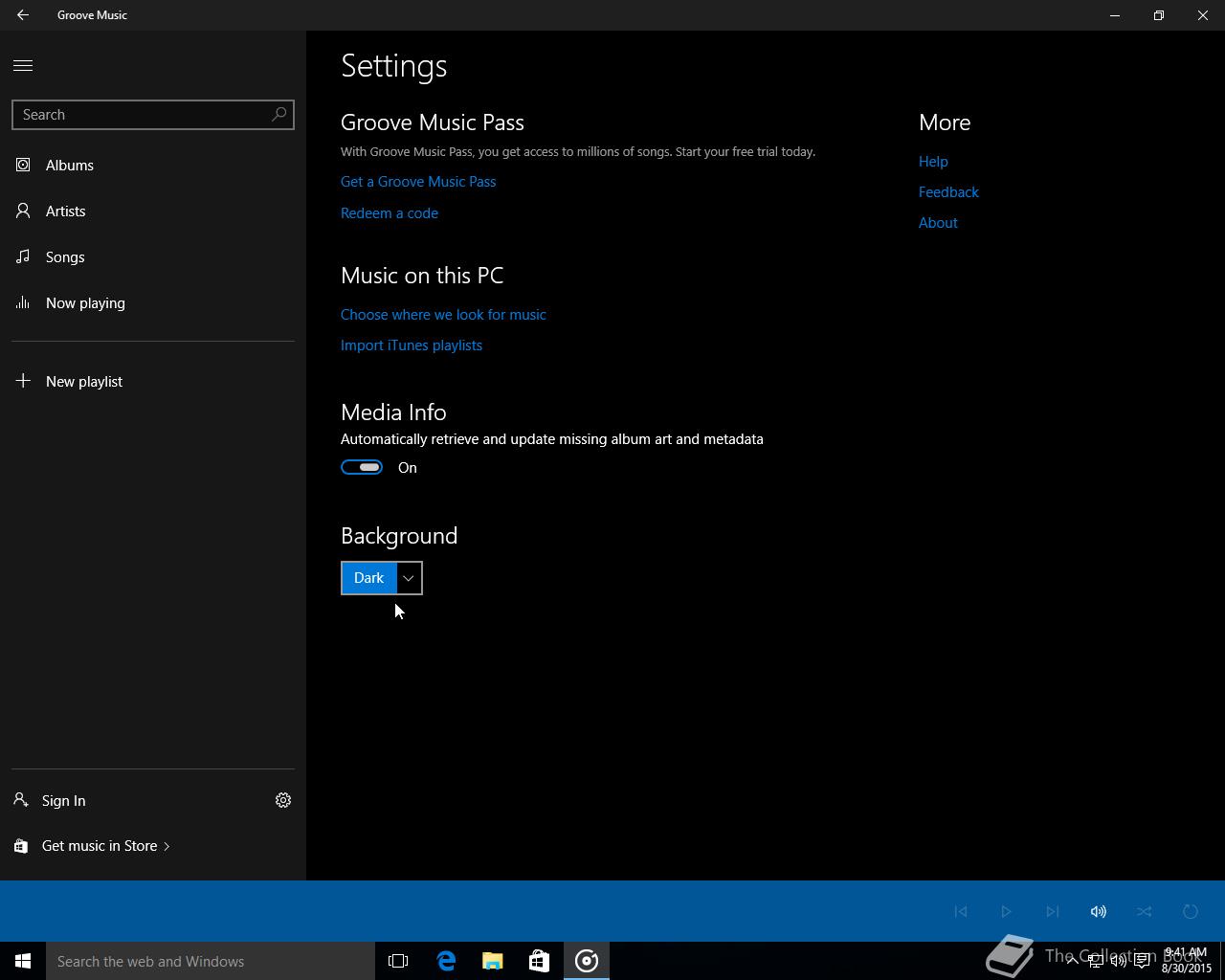Click the Previous track button

coord(961,911)
